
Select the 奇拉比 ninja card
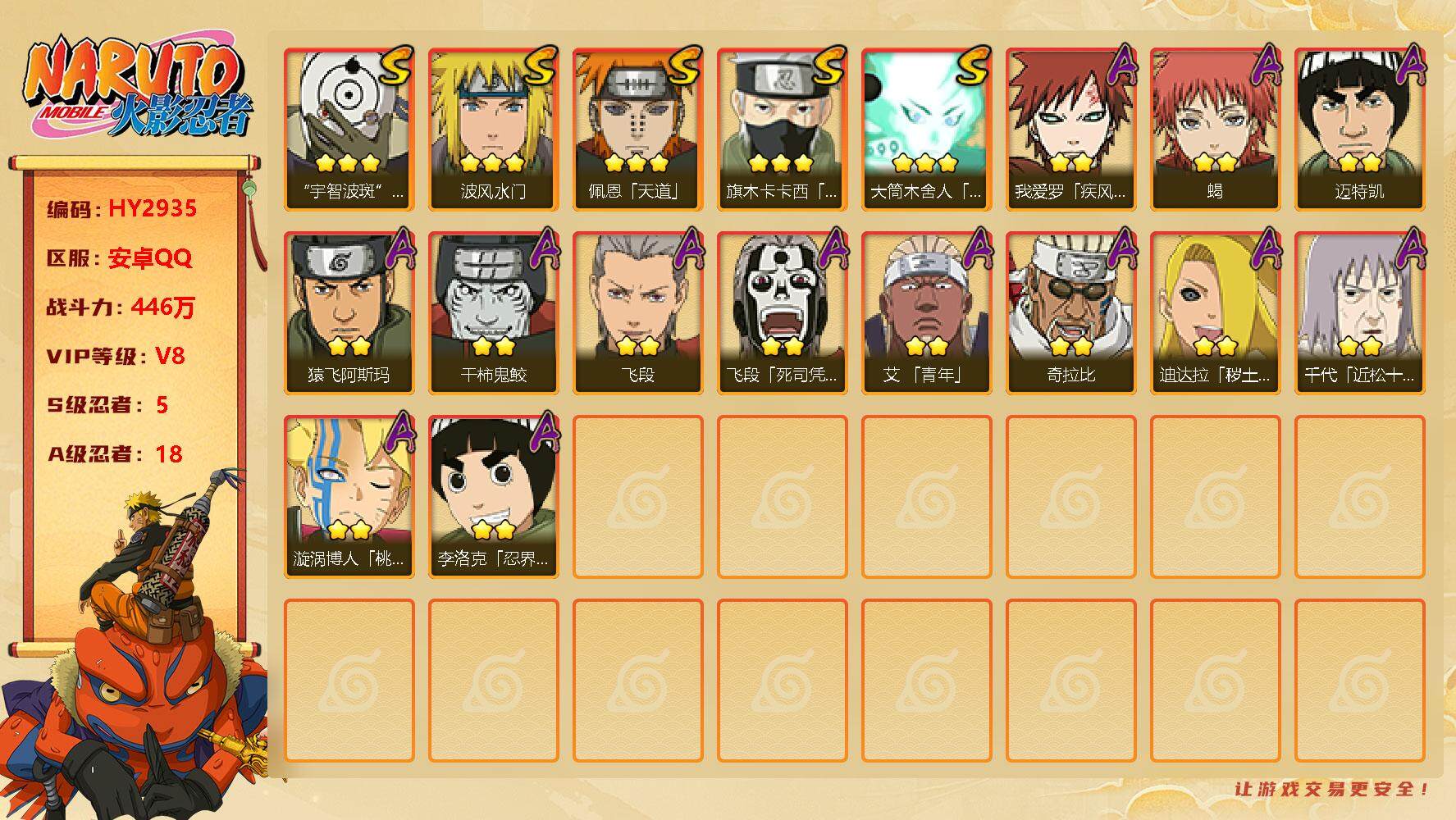click(1070, 313)
